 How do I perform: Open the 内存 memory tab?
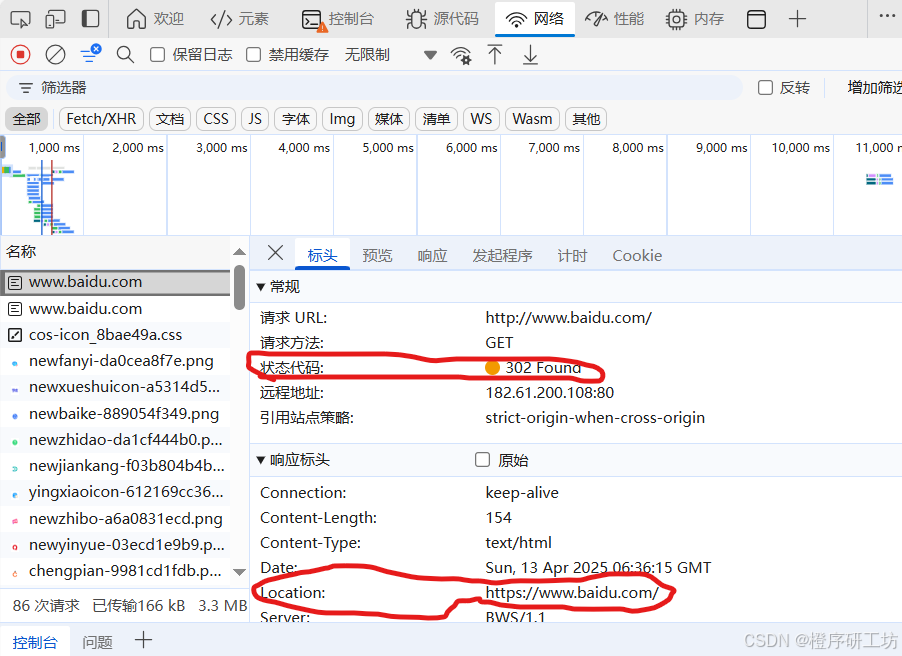click(694, 19)
